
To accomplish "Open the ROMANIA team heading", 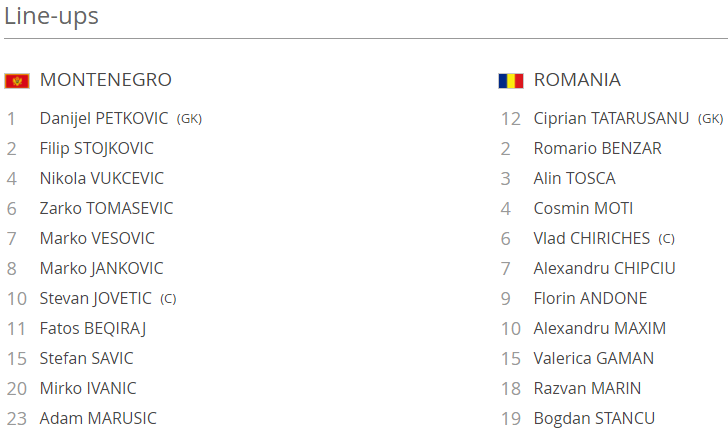I will pos(577,80).
